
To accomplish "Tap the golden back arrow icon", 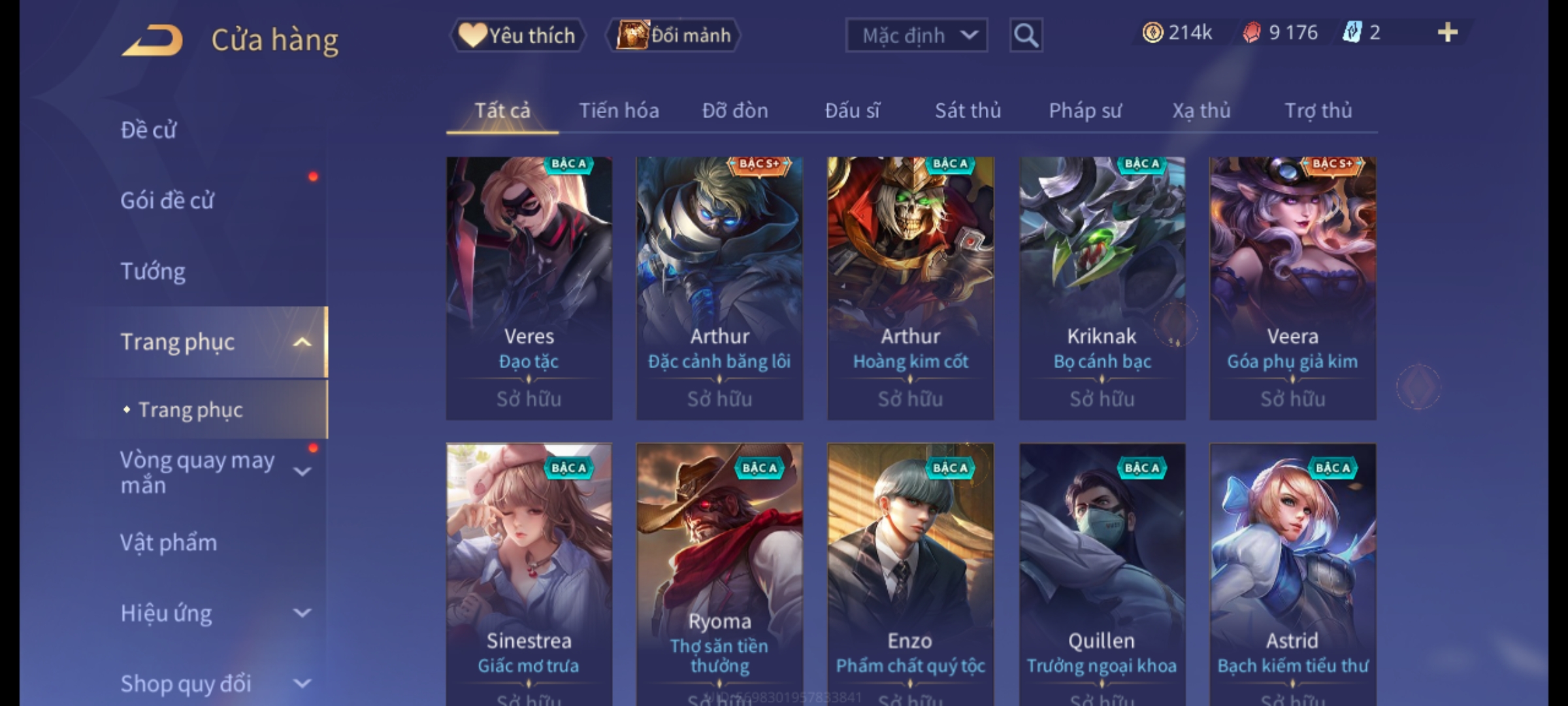I will 152,41.
